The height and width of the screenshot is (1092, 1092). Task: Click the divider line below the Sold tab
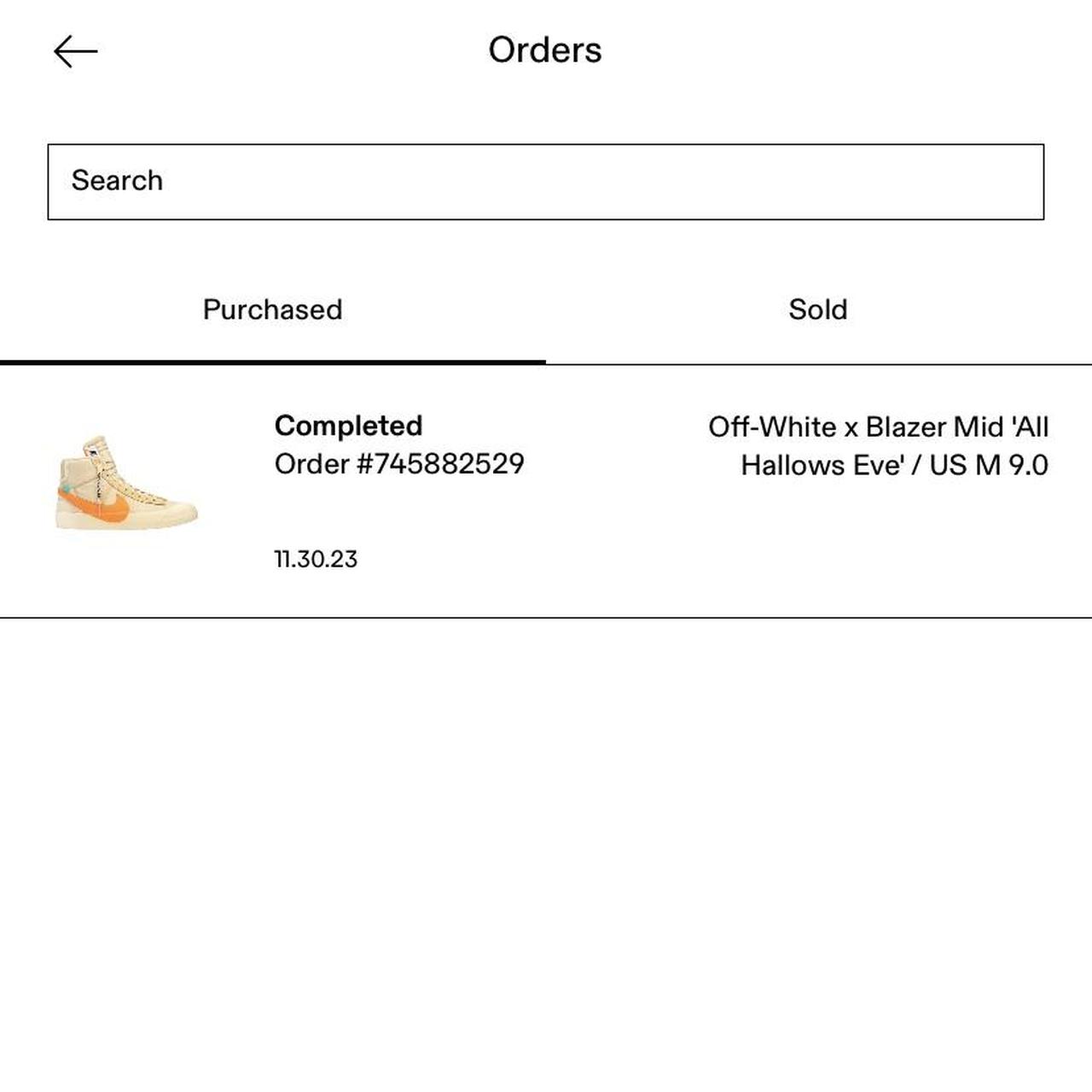point(817,364)
